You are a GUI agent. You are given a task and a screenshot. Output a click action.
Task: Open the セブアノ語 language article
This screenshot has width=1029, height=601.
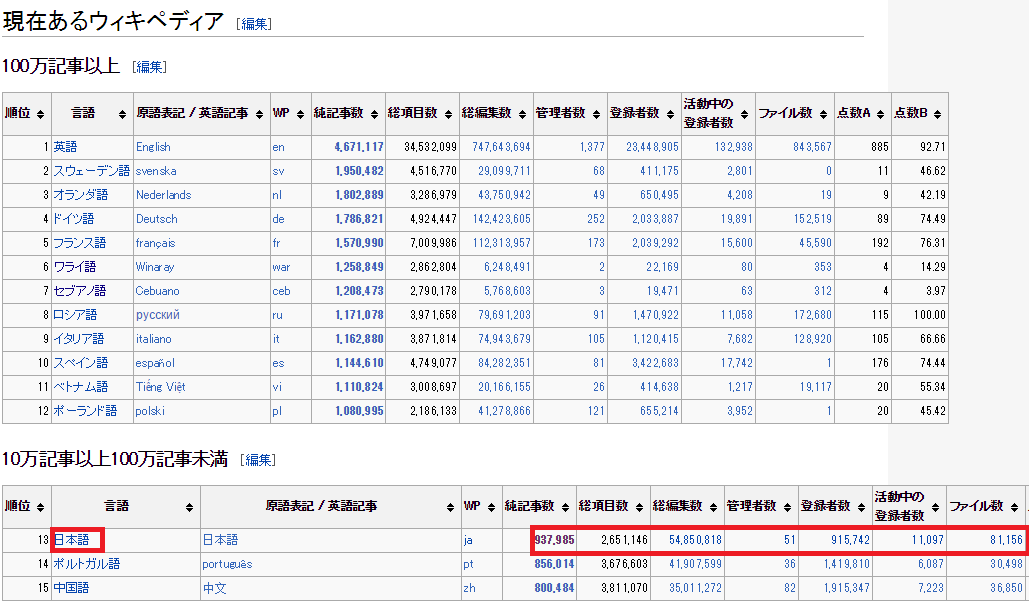[80, 291]
